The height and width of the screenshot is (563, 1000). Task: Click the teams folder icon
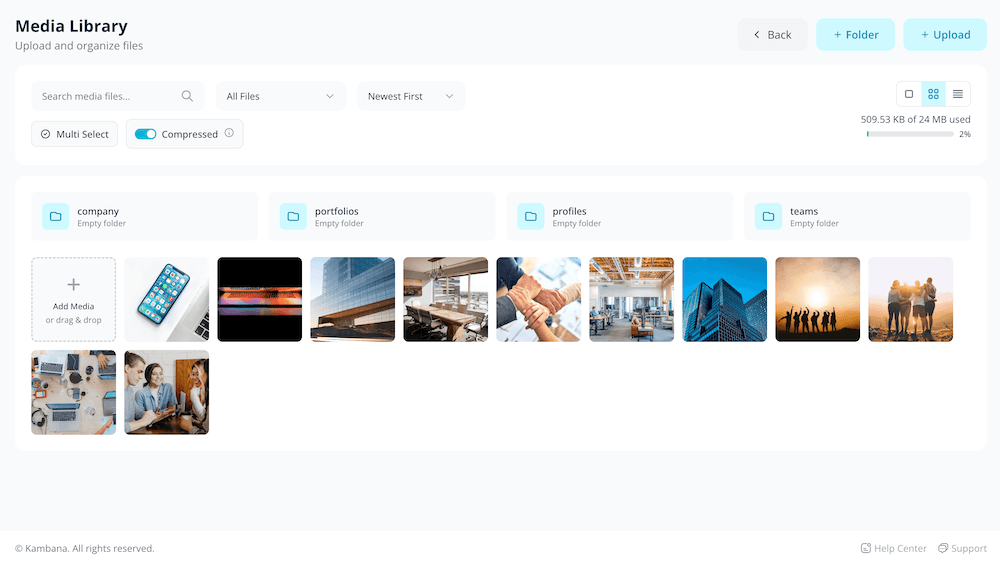768,216
